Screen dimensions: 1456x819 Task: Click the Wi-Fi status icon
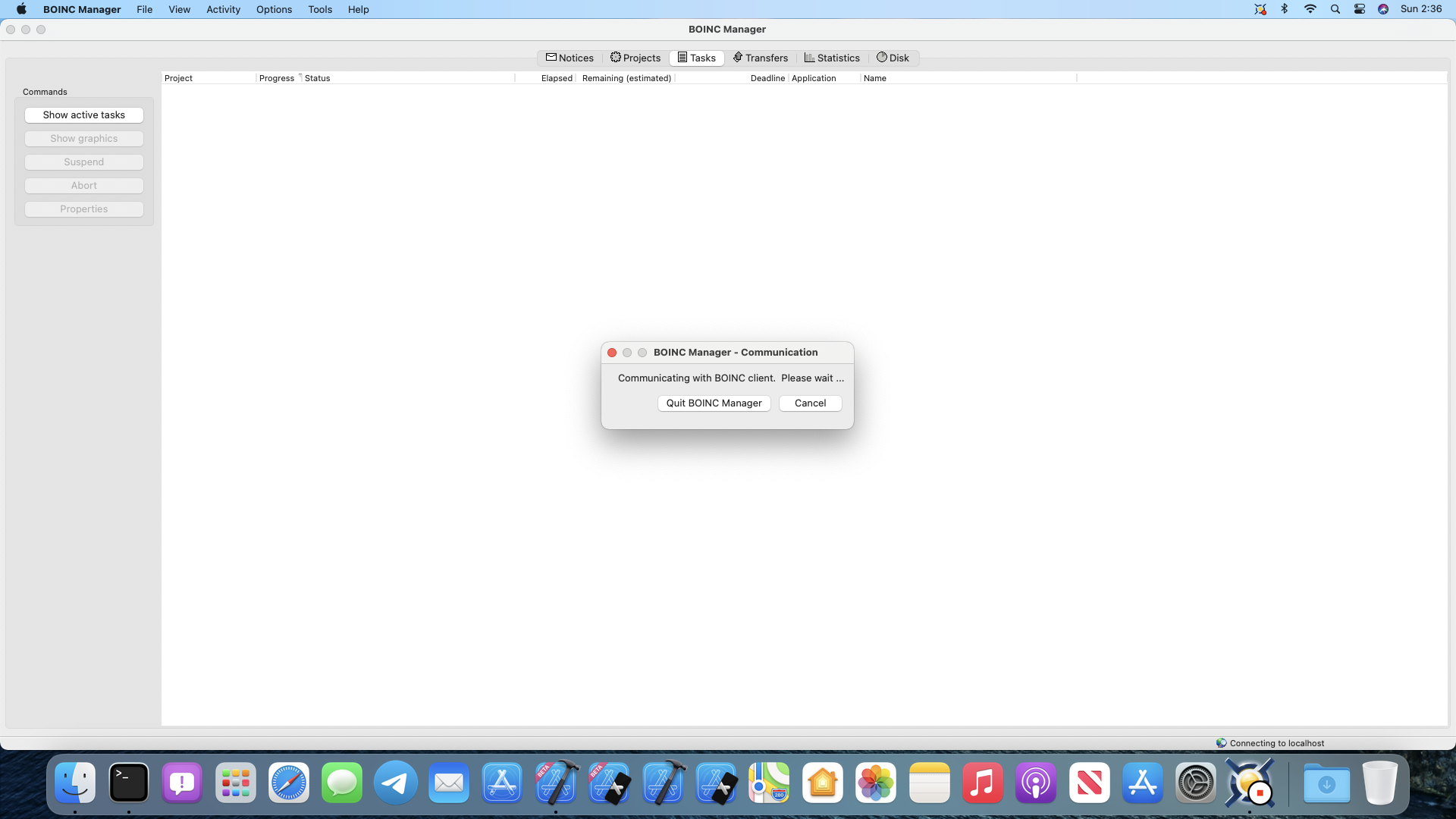(1310, 9)
